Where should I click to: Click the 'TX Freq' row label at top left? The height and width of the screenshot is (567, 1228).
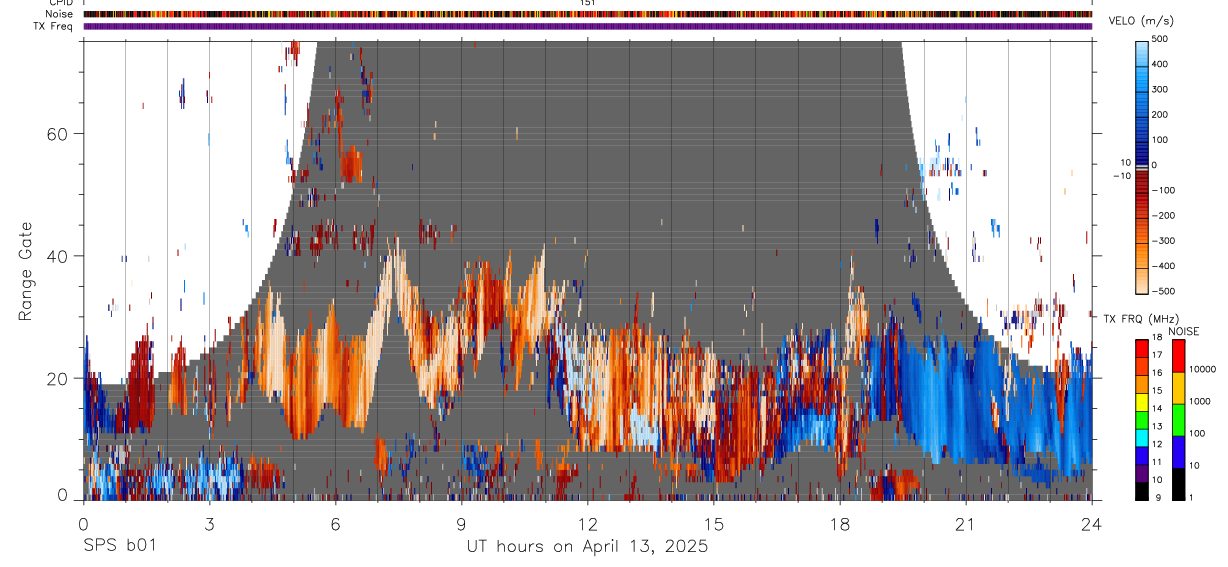pos(54,26)
